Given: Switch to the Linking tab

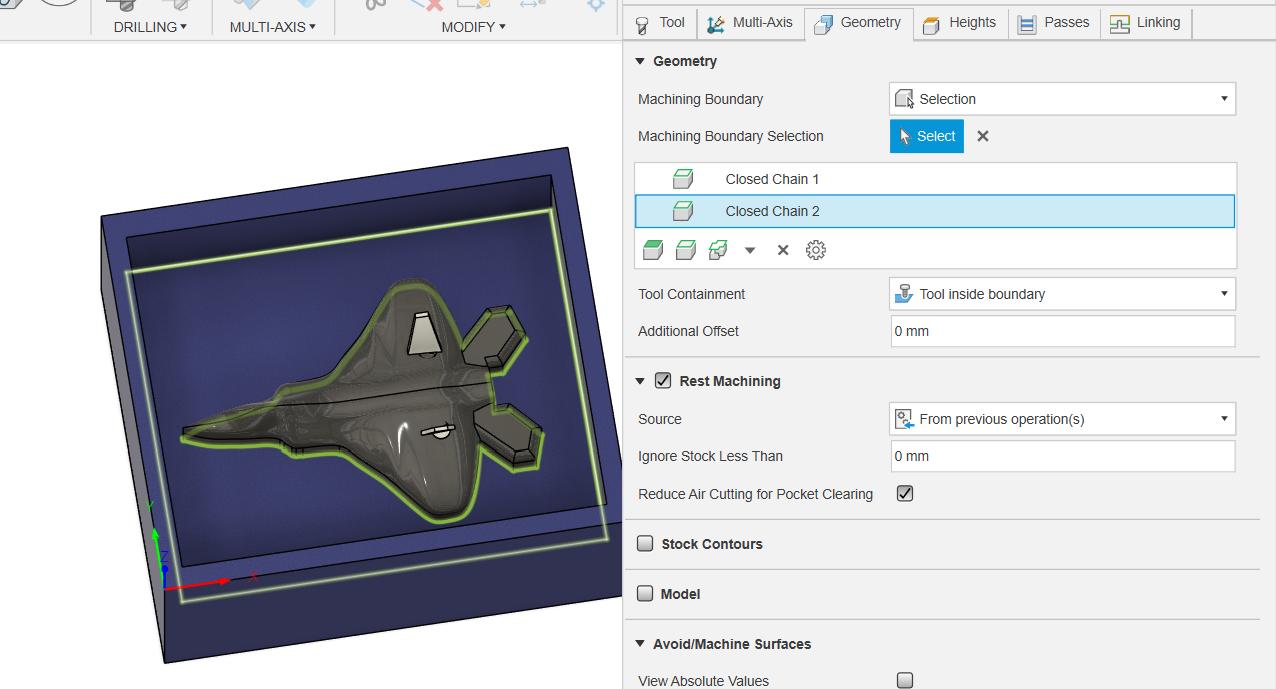Looking at the screenshot, I should click(1146, 23).
